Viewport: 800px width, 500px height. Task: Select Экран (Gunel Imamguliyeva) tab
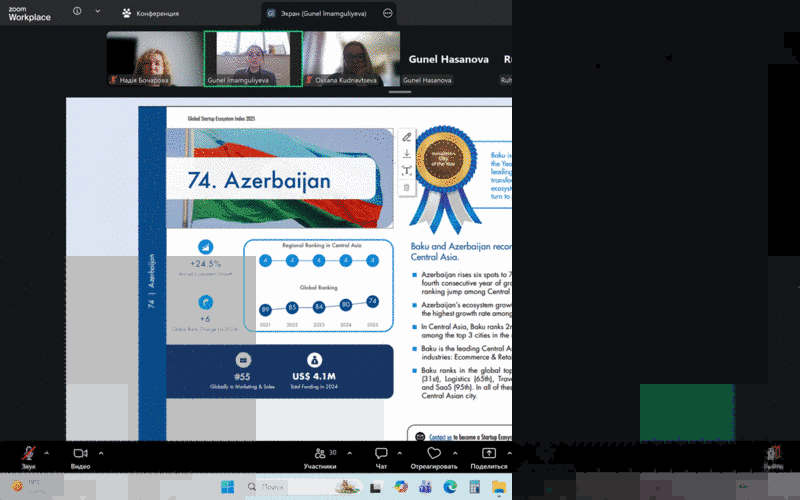(323, 13)
